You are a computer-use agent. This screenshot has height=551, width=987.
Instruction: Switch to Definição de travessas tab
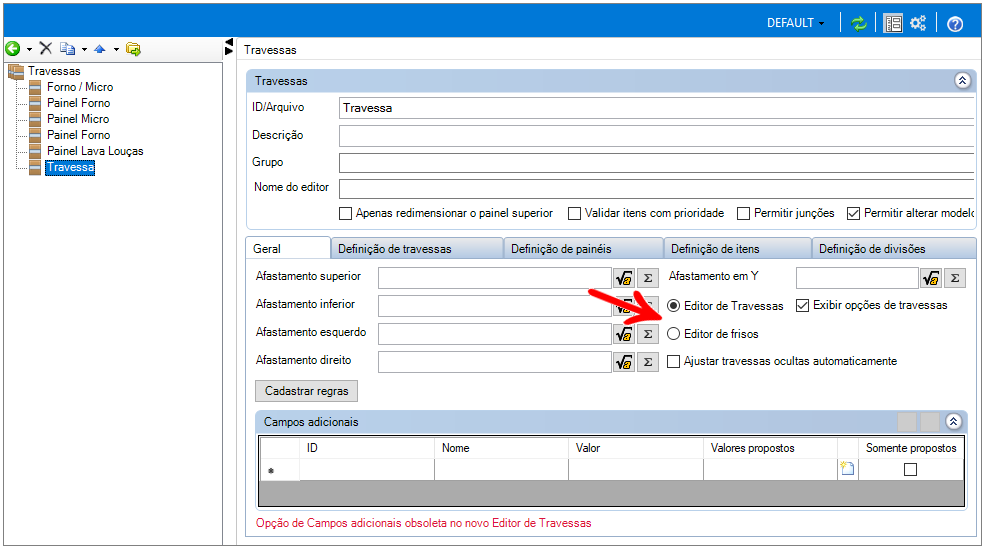415,249
